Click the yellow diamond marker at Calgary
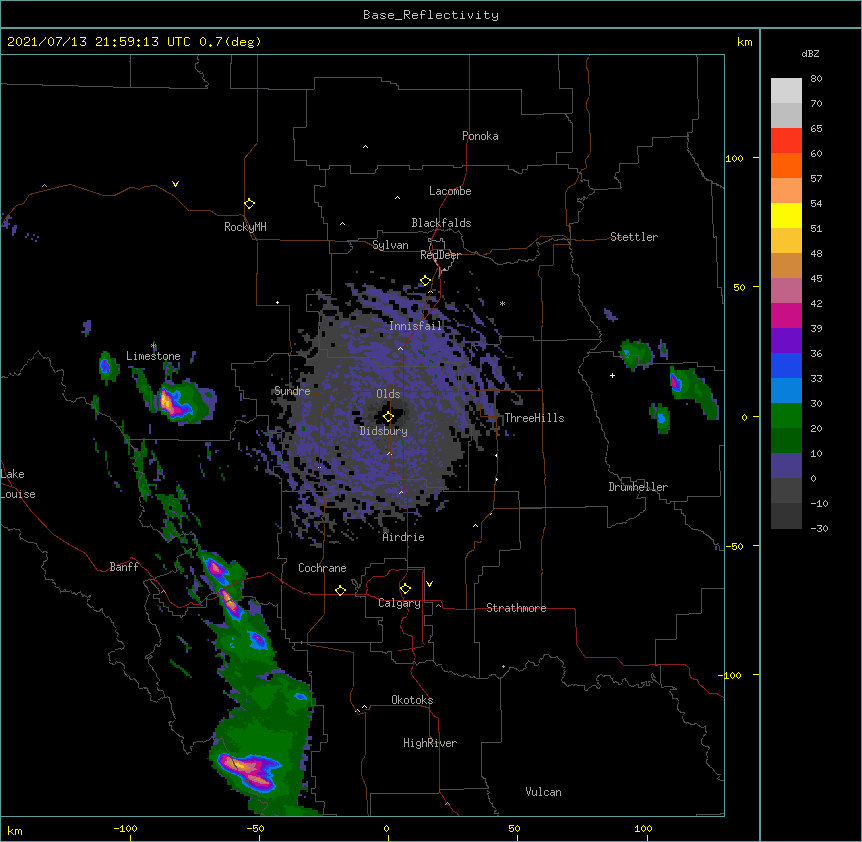Screen dimensions: 862x842 pyautogui.click(x=405, y=589)
